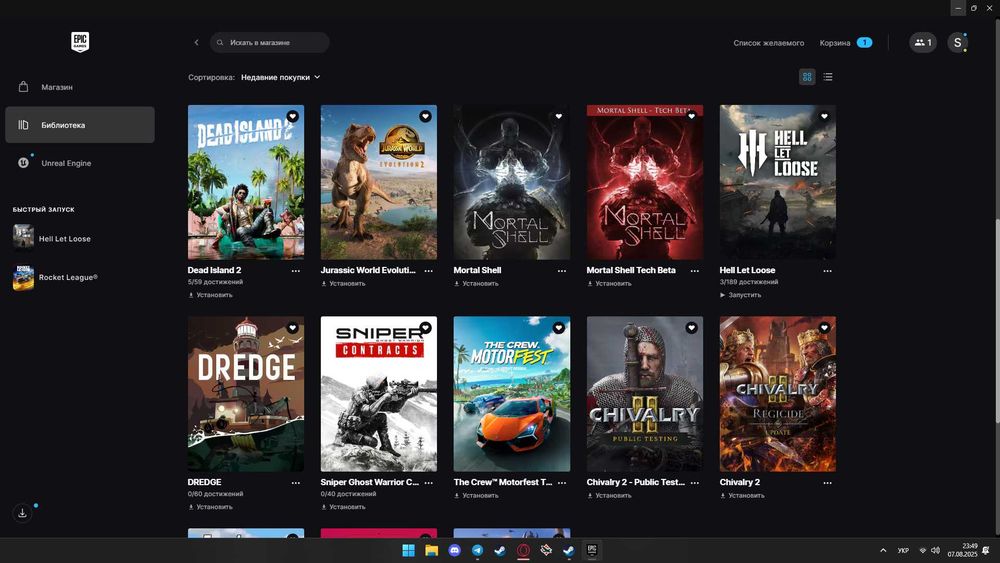Click Установить under Chivalry 2
This screenshot has height=563, width=1000.
[x=742, y=495]
